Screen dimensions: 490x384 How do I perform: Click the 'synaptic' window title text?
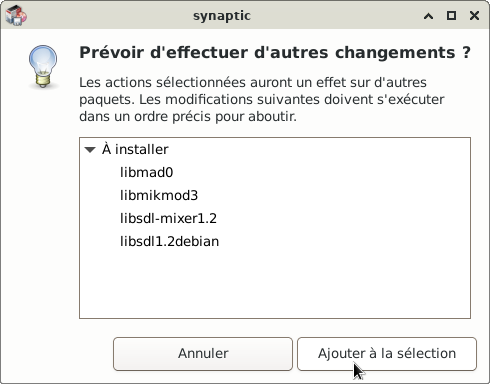tap(222, 16)
